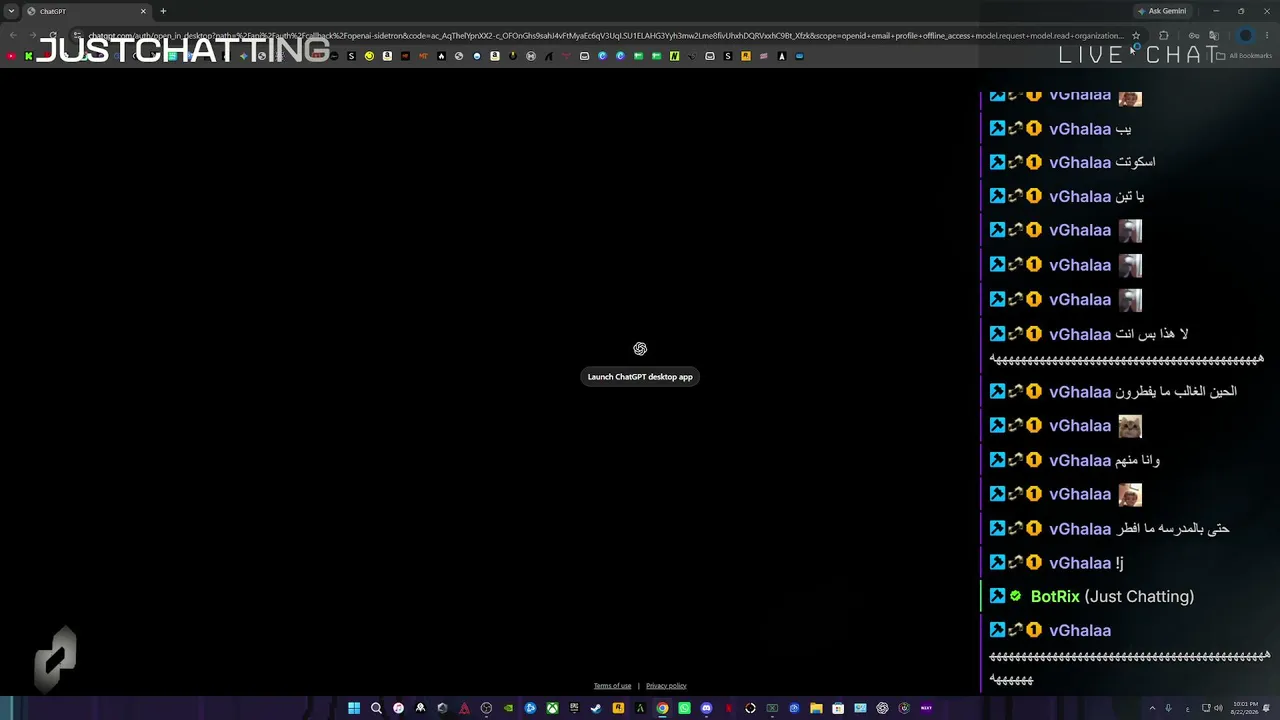
Task: Open the All Bookmarks folder
Action: pyautogui.click(x=1246, y=56)
